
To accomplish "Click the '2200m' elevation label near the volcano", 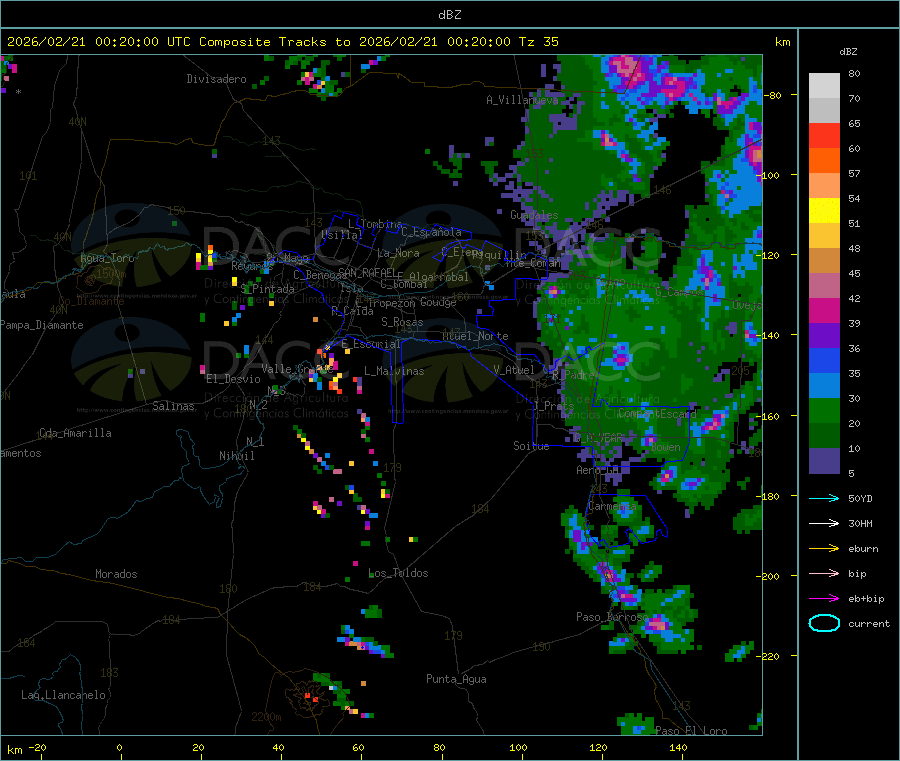I will [x=266, y=717].
